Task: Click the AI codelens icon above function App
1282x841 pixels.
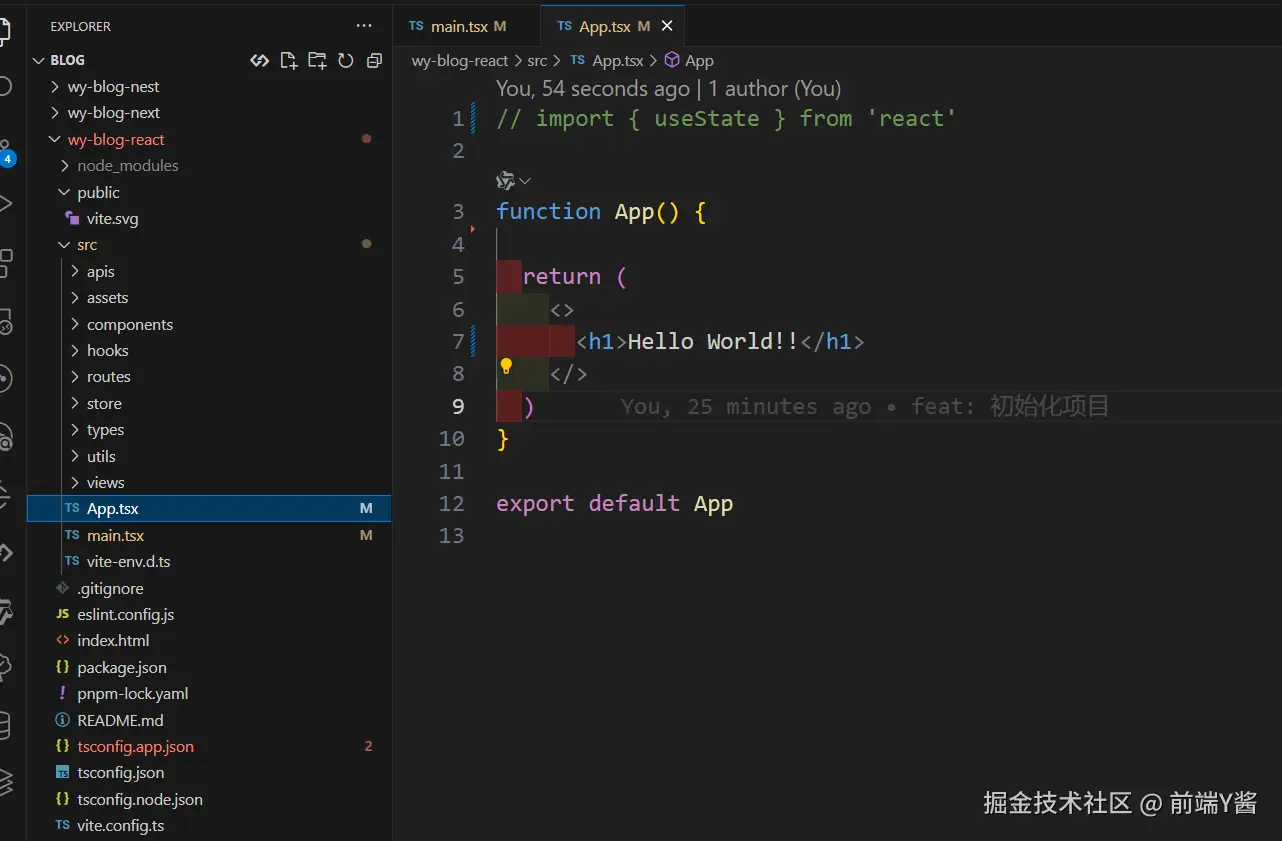Action: coord(506,180)
